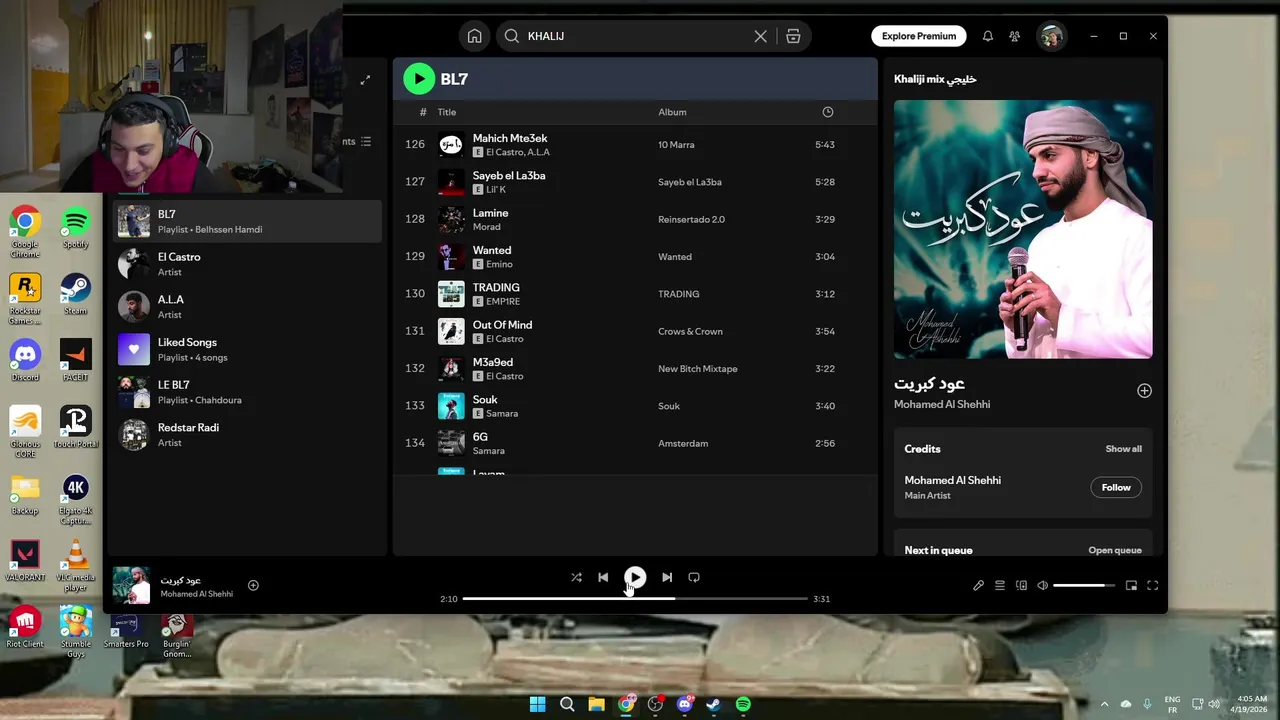Toggle repeat mode
The image size is (1280, 720).
(694, 577)
